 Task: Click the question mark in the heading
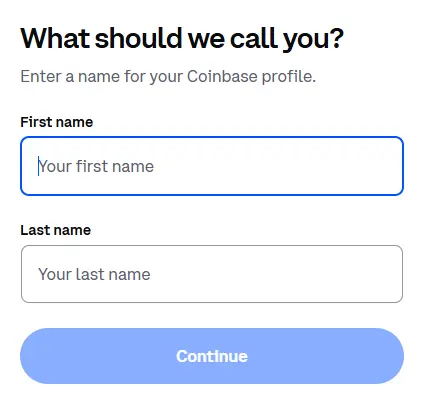337,38
